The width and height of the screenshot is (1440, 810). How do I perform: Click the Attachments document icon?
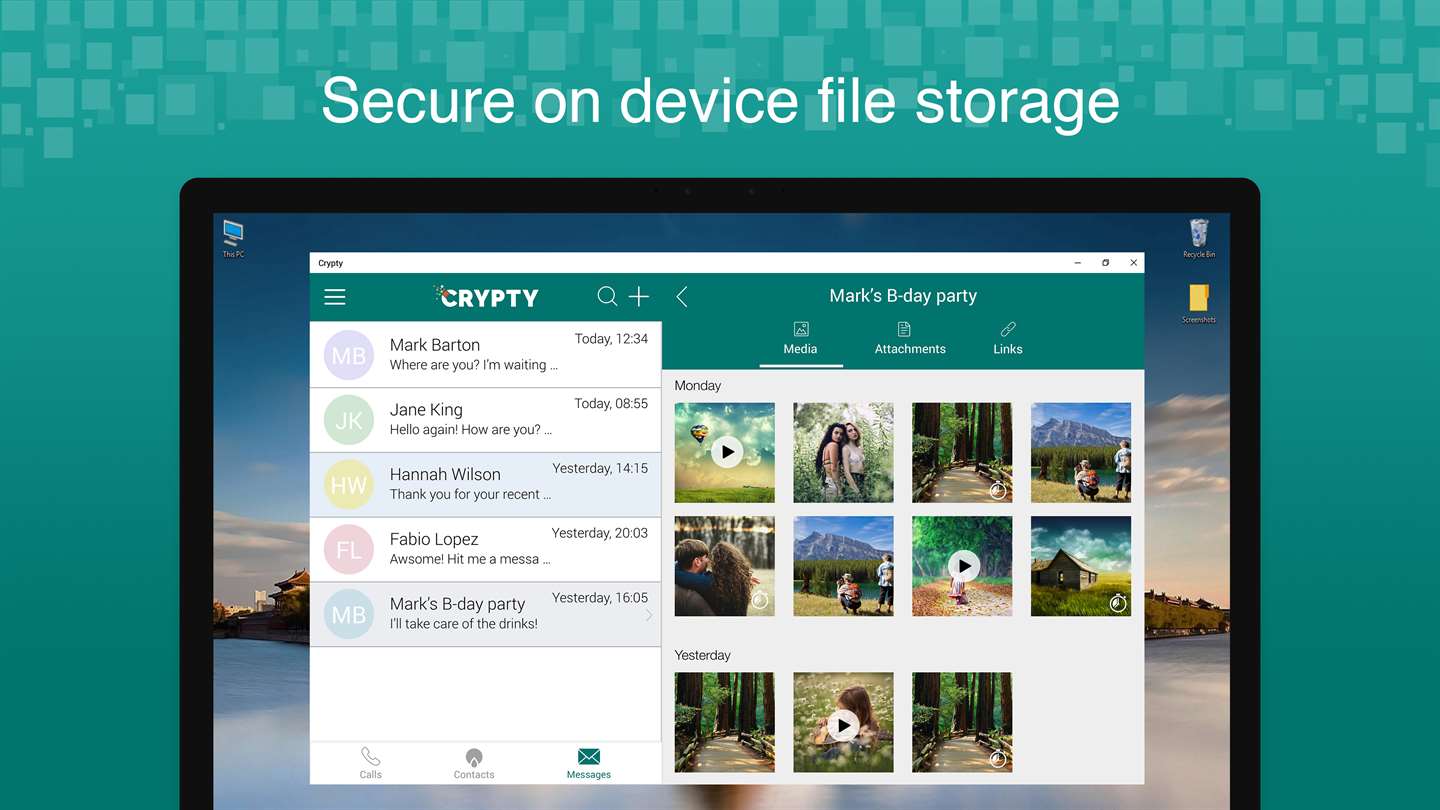[x=904, y=329]
